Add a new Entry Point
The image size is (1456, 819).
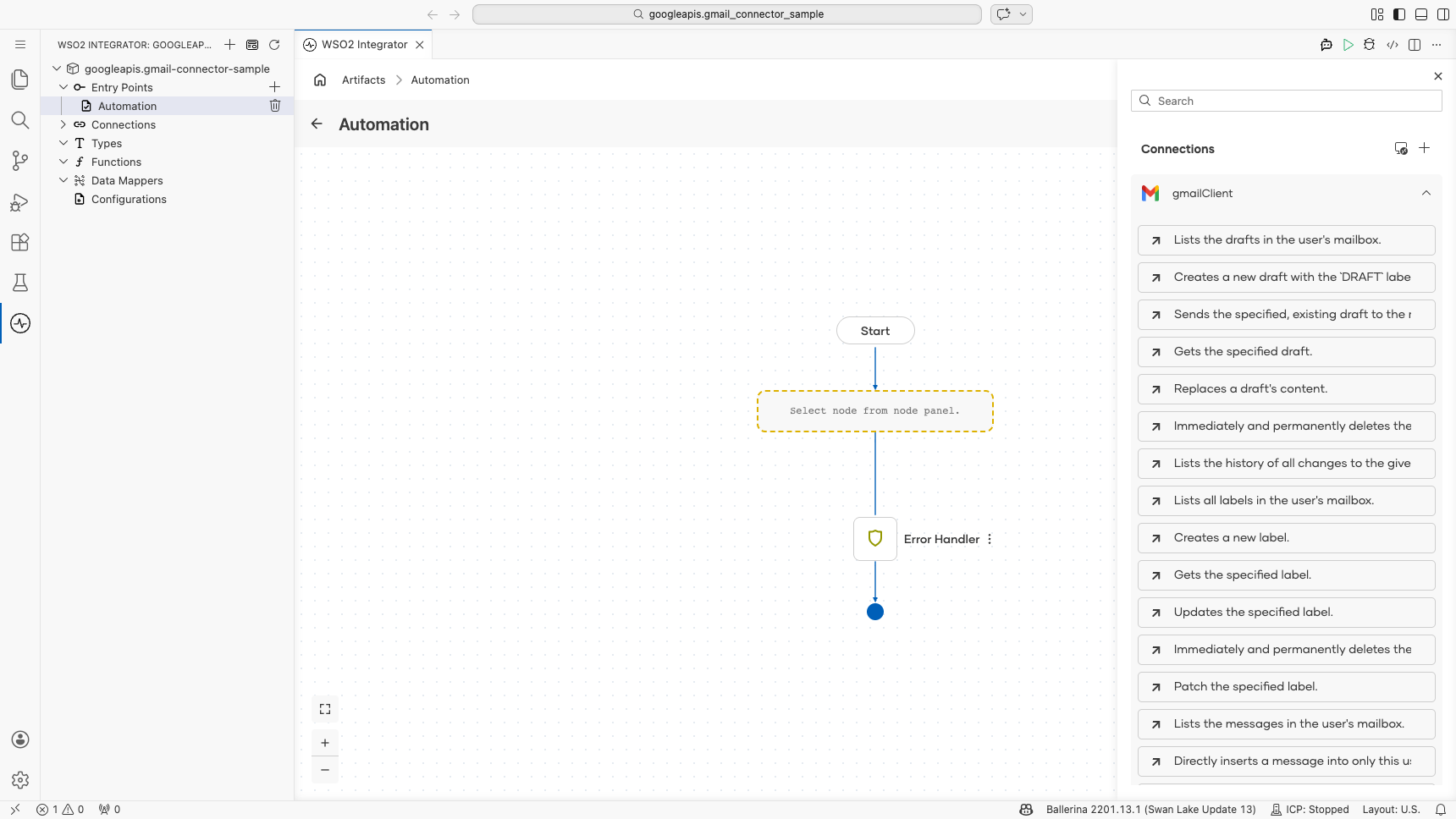click(x=274, y=87)
